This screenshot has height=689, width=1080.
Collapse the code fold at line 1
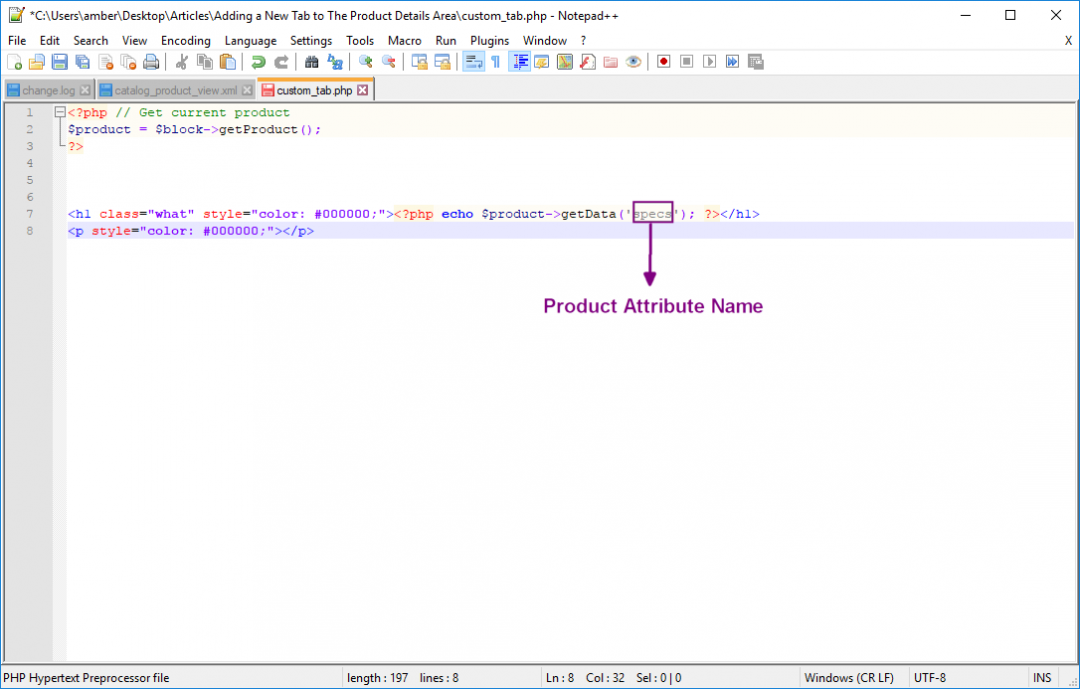59,112
